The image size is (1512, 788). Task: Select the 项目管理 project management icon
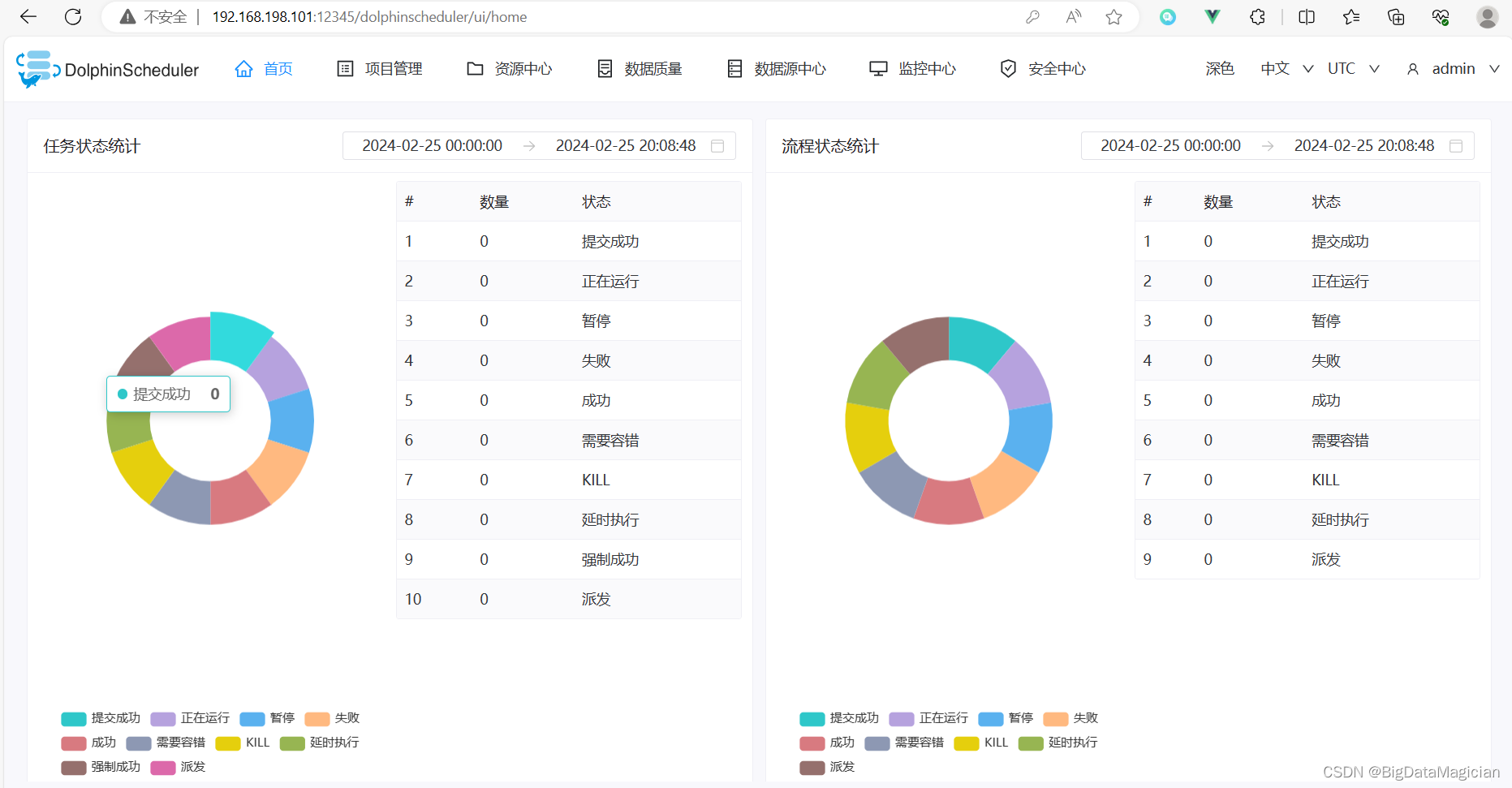coord(344,68)
